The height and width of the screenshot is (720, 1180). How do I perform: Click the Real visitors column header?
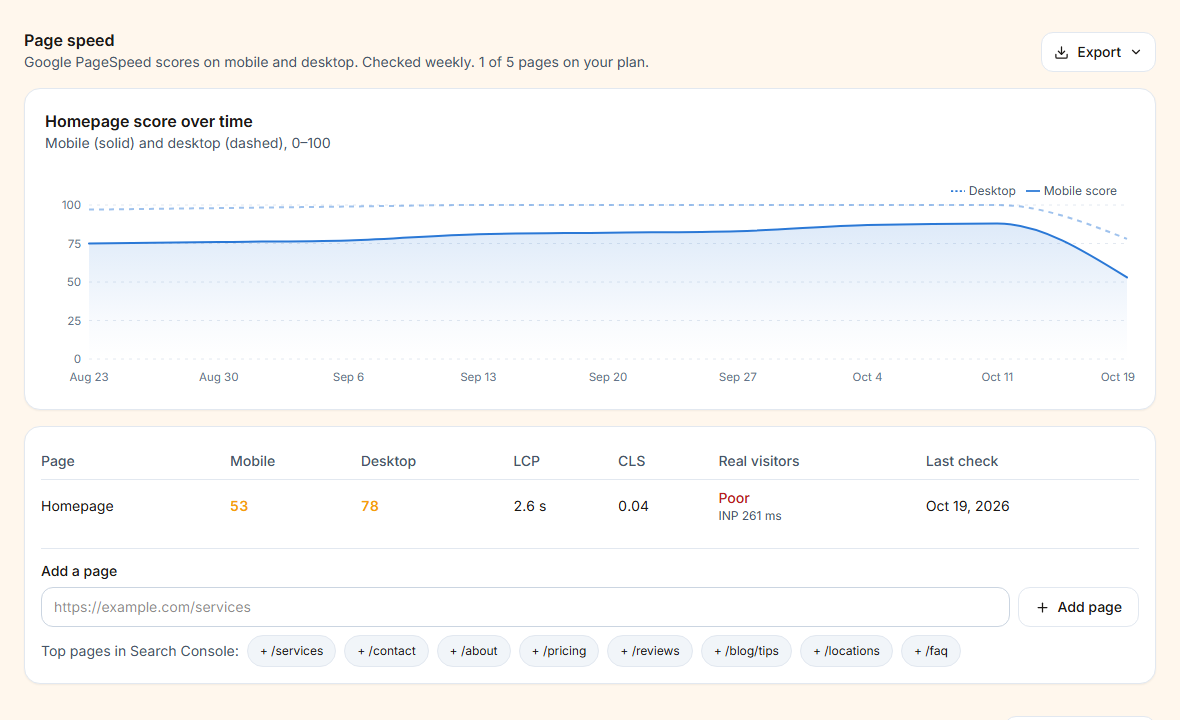(759, 461)
